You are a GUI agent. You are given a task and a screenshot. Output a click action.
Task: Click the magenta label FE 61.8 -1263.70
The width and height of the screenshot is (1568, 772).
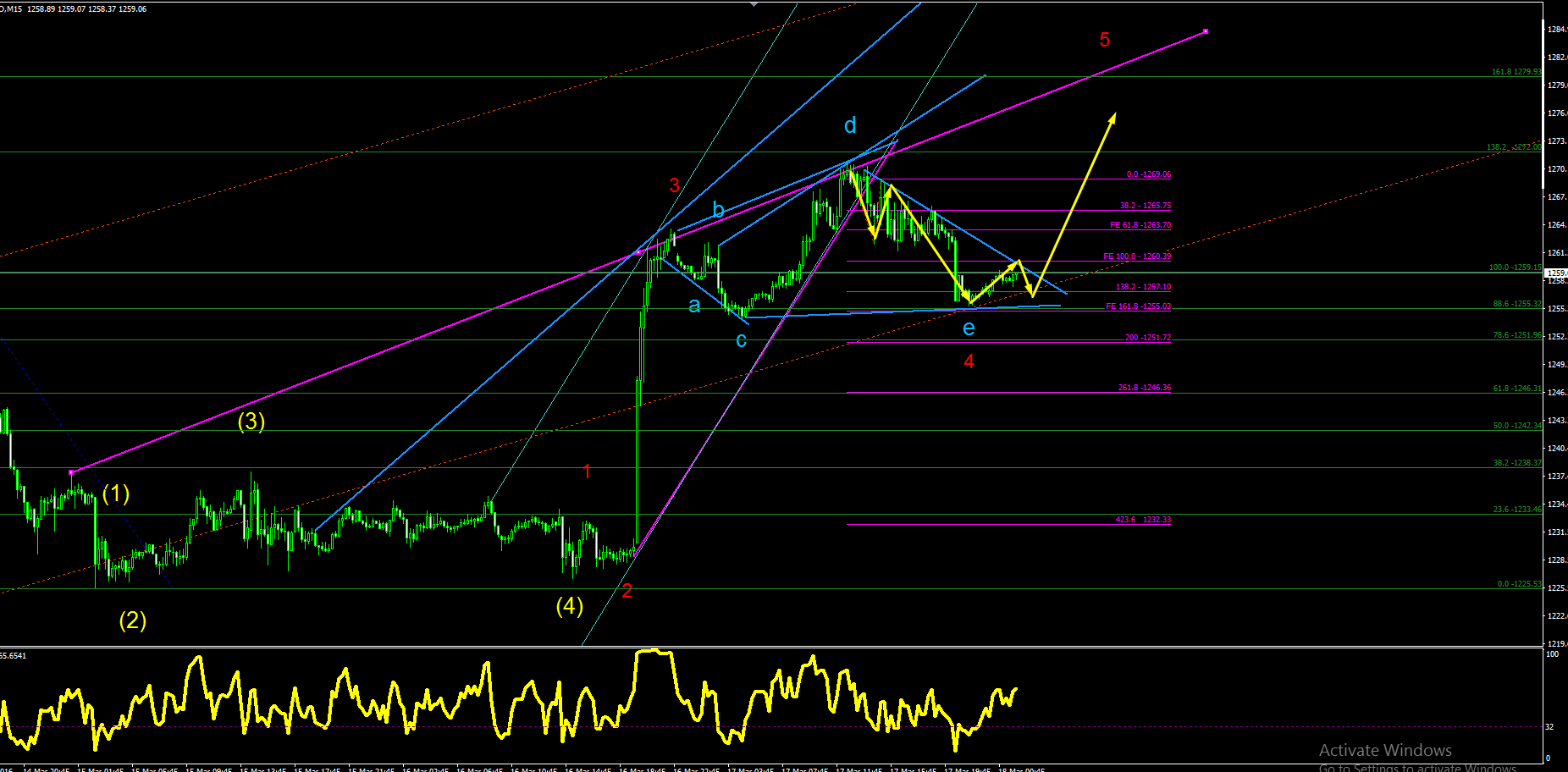pos(1140,225)
